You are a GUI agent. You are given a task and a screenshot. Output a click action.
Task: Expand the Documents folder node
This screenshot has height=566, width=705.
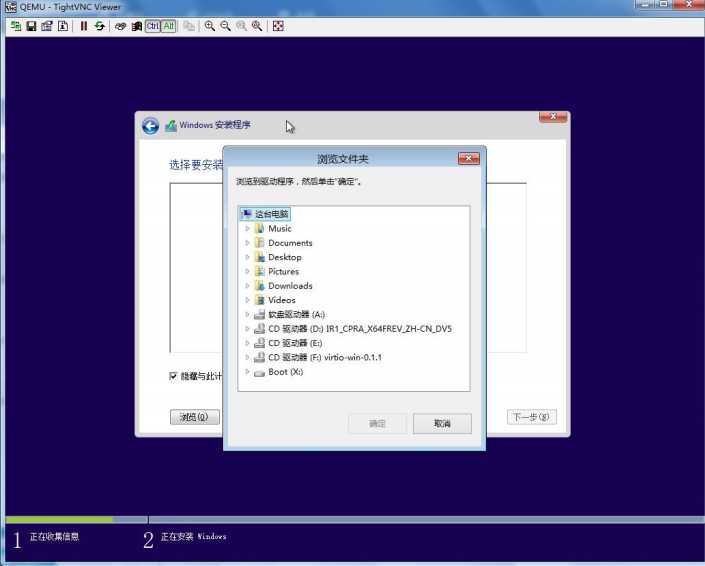pyautogui.click(x=247, y=243)
